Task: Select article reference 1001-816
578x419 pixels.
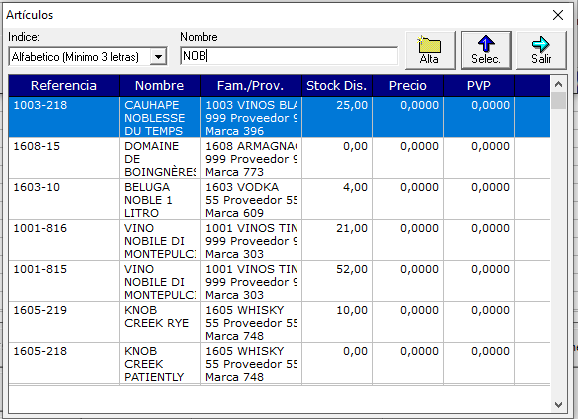Action: pos(279,240)
